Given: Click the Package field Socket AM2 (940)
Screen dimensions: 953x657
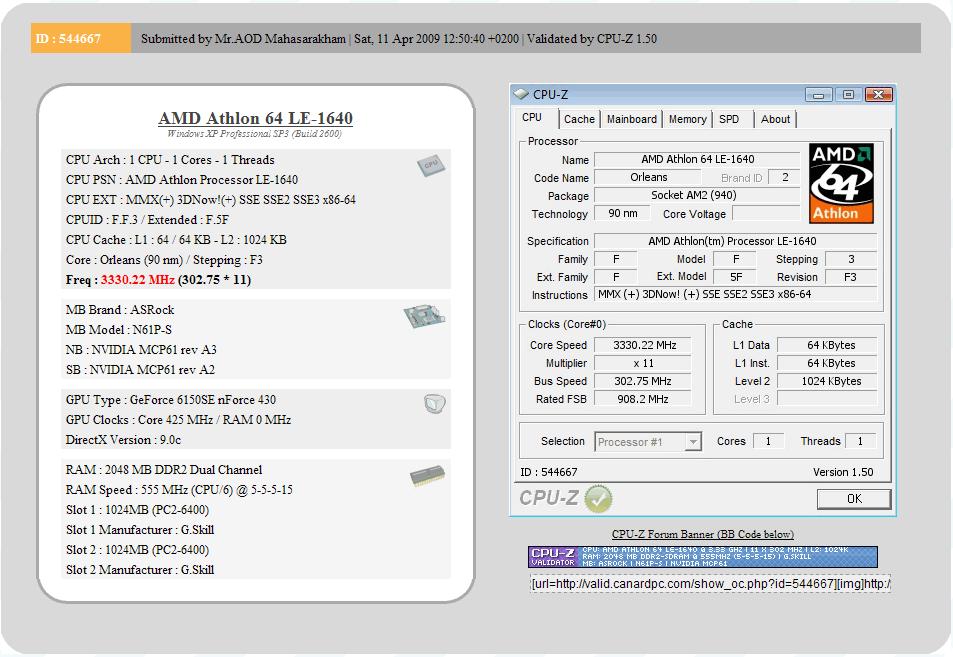Looking at the screenshot, I should pyautogui.click(x=697, y=196).
